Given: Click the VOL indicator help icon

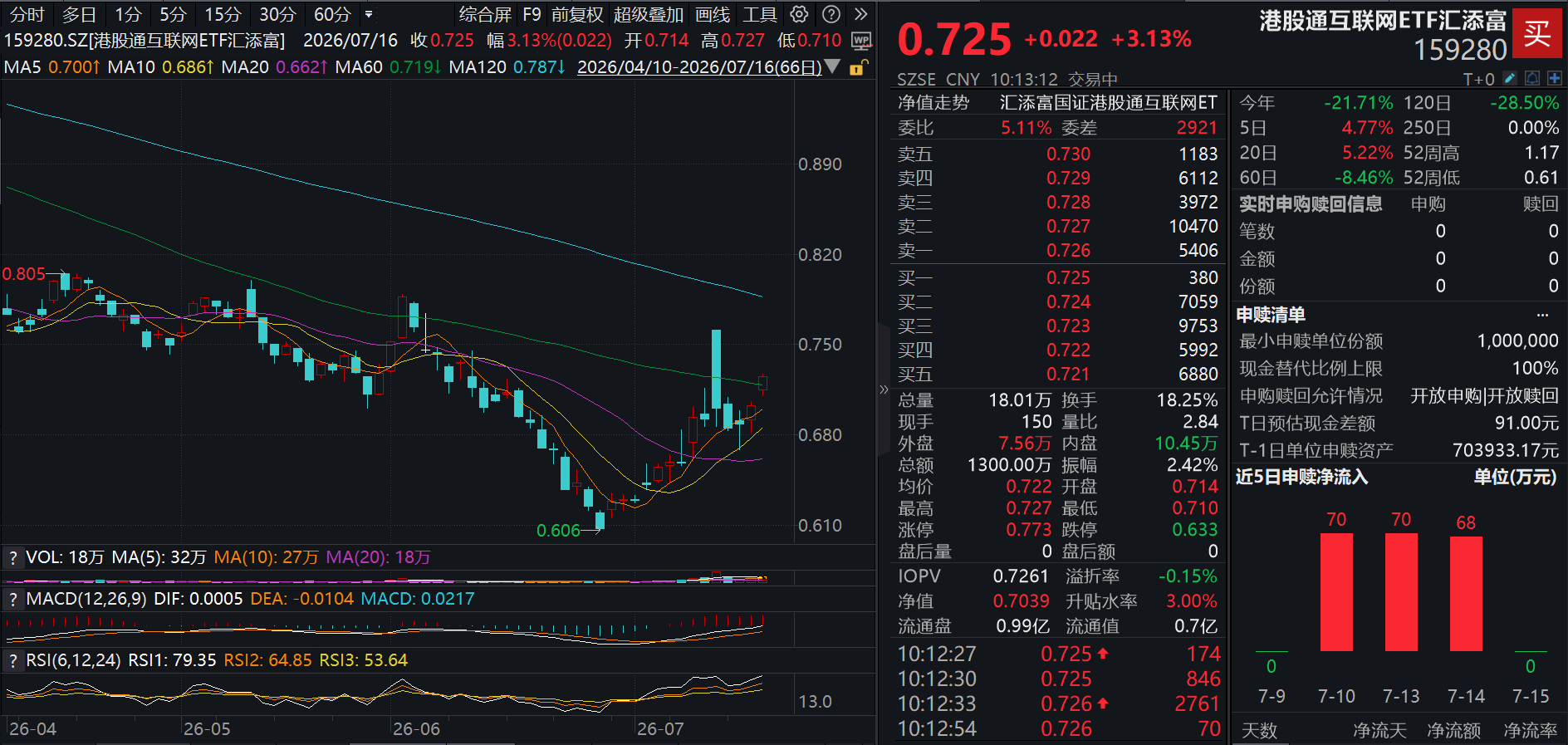Looking at the screenshot, I should click(x=13, y=557).
